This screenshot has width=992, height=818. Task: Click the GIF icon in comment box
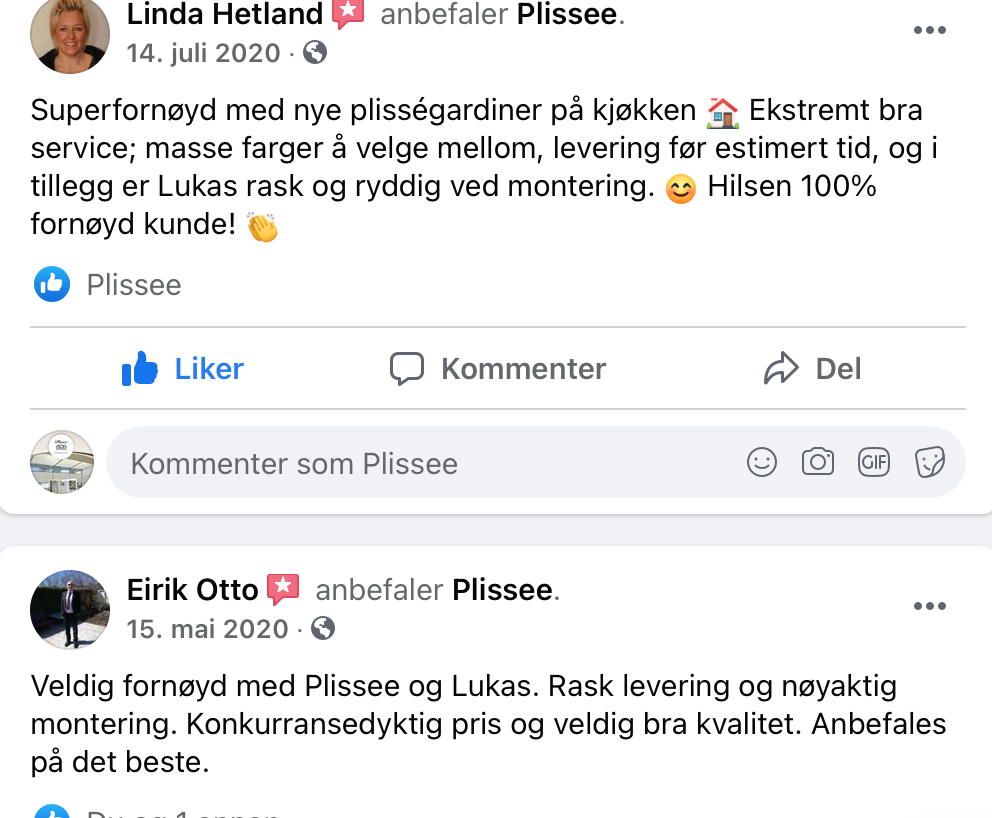point(874,462)
